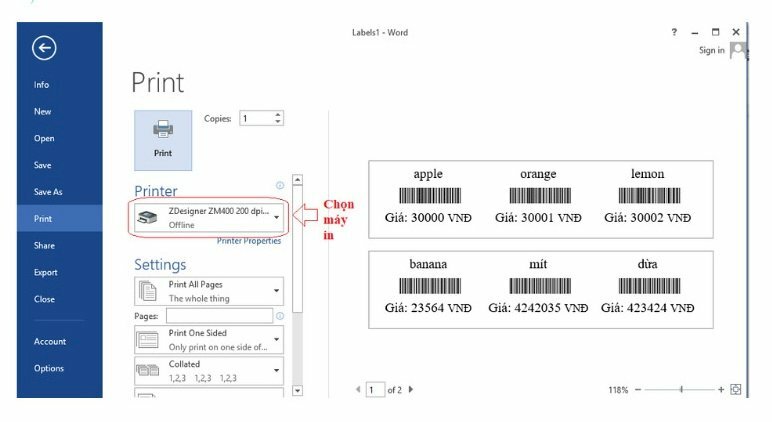Click 'Giá: 23564 VNĐ' price text
This screenshot has height=422, width=772.
pos(428,308)
